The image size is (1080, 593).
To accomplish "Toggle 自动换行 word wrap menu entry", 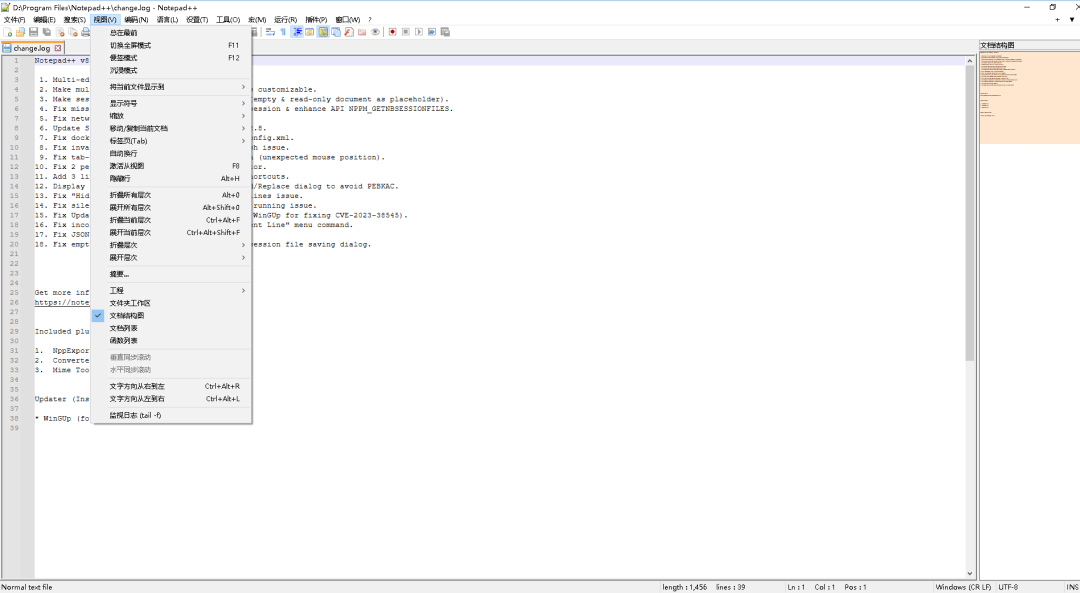I will 172,154.
